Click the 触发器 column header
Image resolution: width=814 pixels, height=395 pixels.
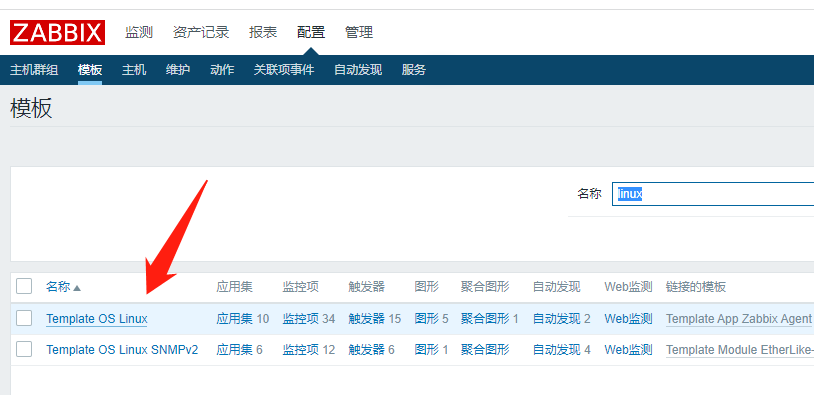pos(367,287)
